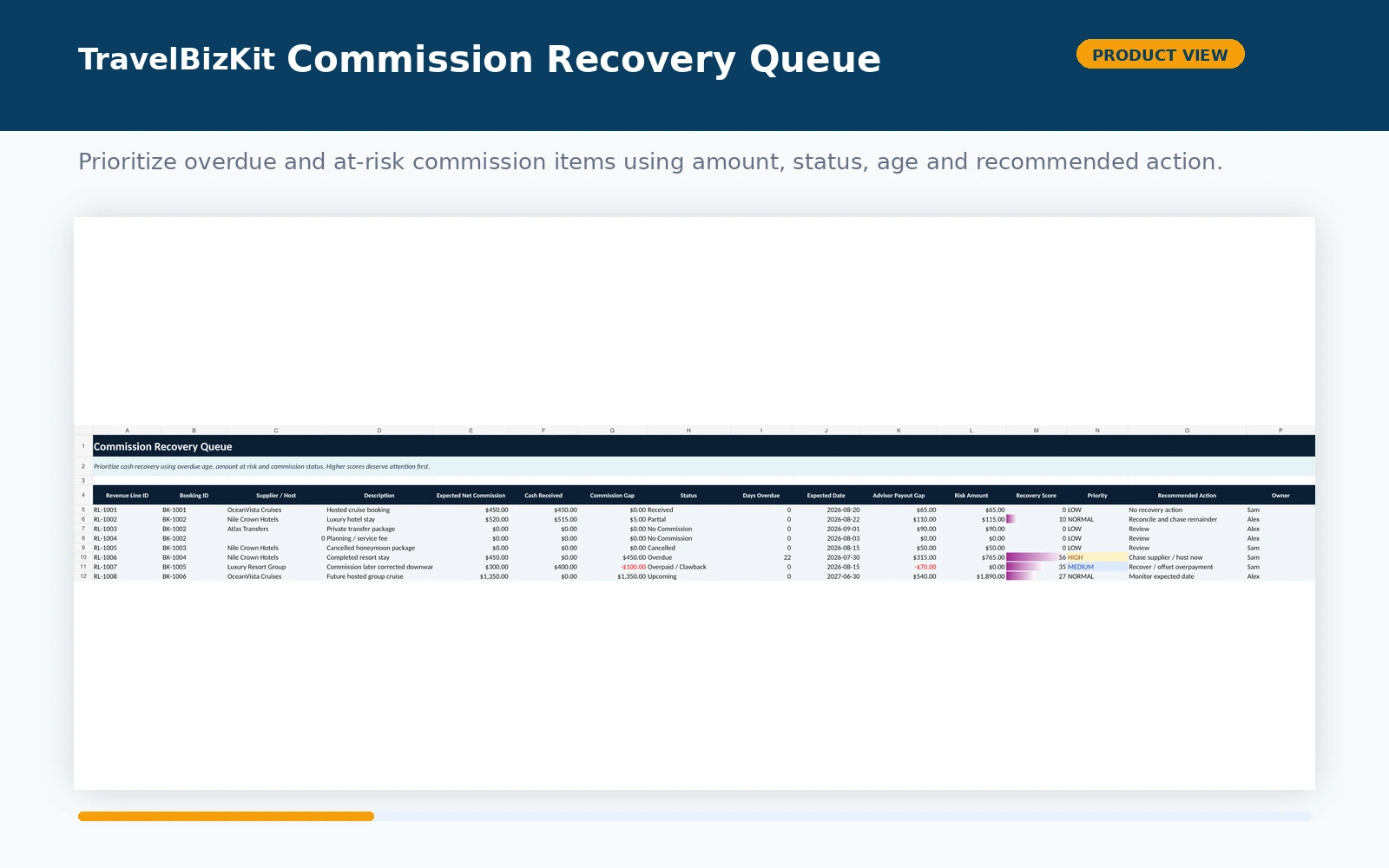Click the Completed resort stay description

coord(379,557)
